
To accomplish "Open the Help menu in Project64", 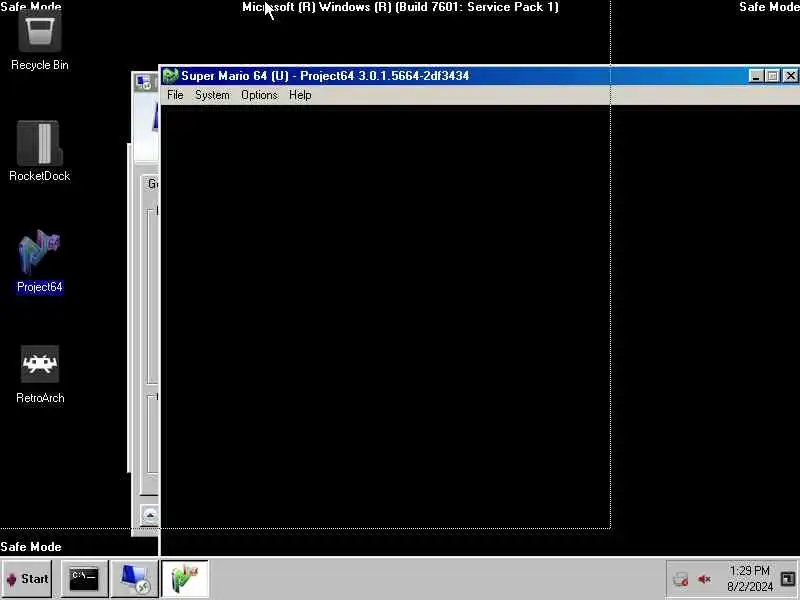I will [300, 95].
